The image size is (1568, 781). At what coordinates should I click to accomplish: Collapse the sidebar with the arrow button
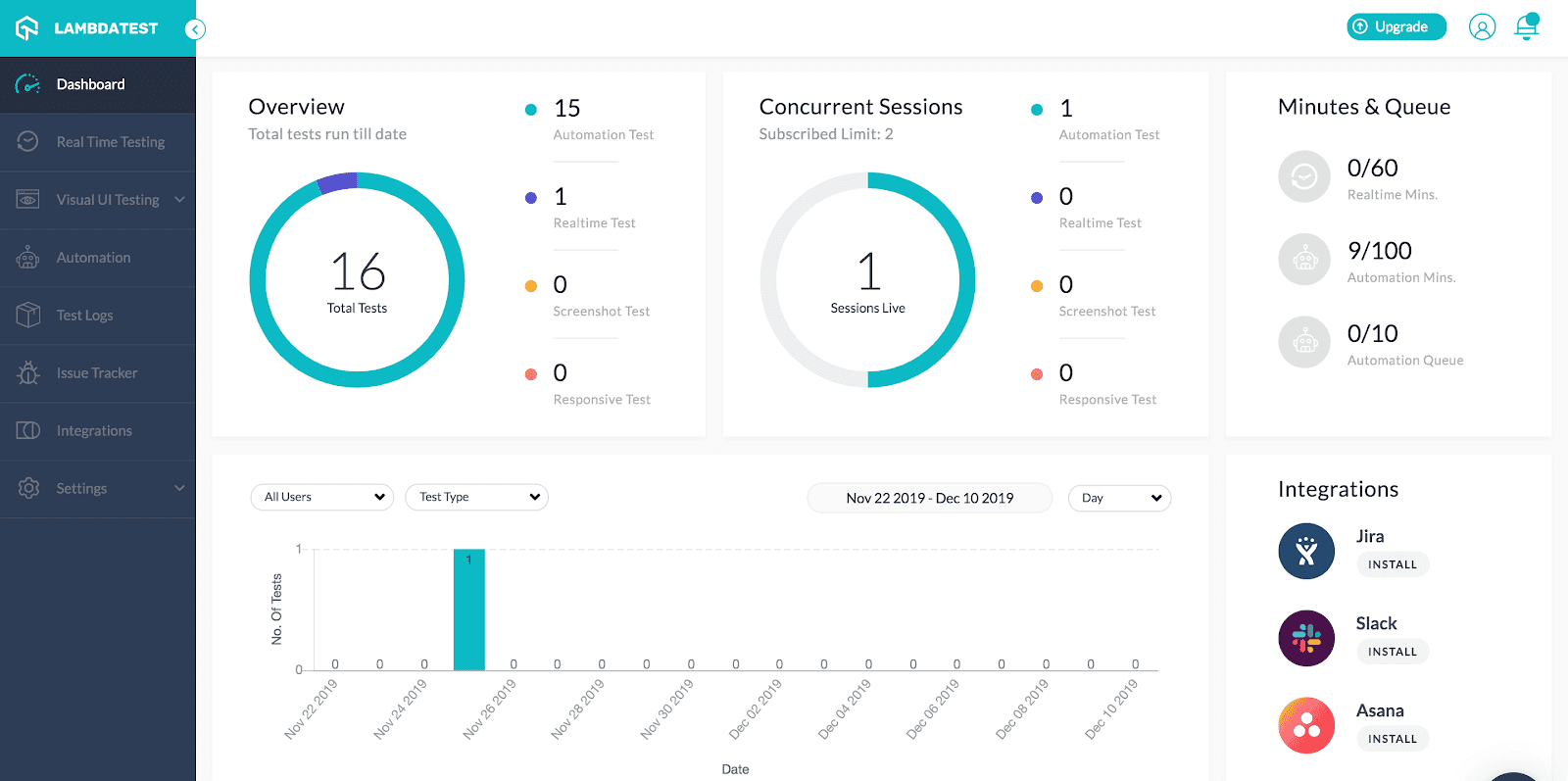(x=195, y=29)
